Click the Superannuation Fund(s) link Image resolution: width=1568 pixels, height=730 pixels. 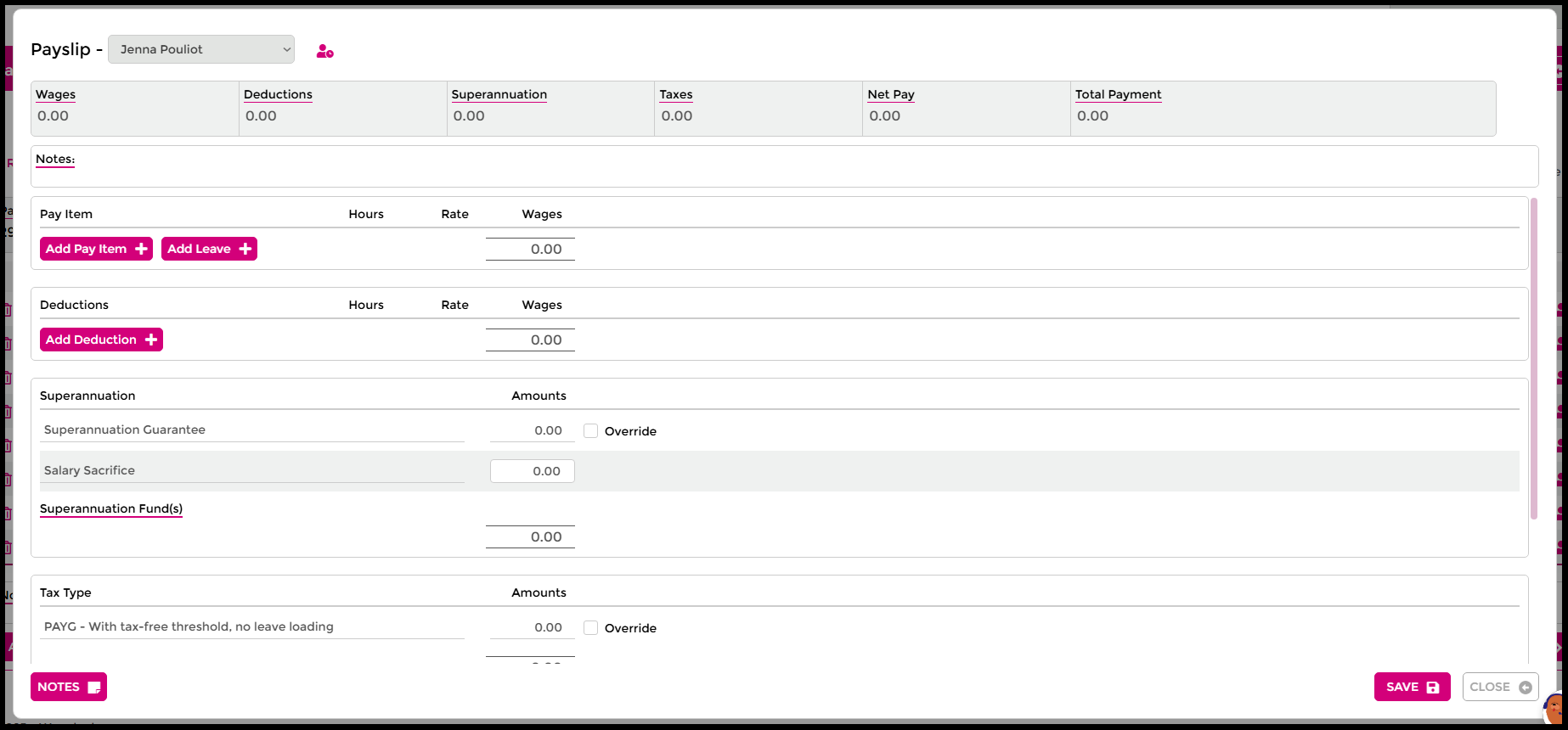111,508
